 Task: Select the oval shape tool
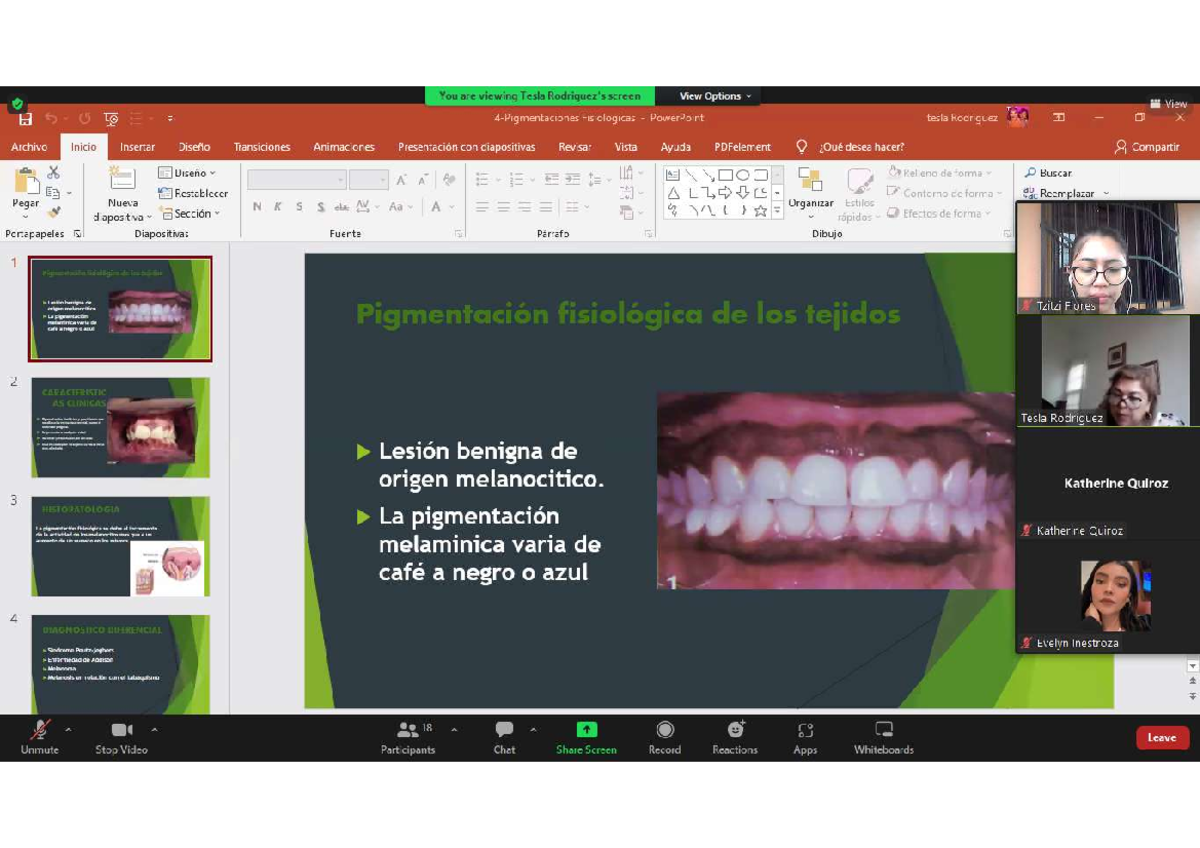[742, 175]
